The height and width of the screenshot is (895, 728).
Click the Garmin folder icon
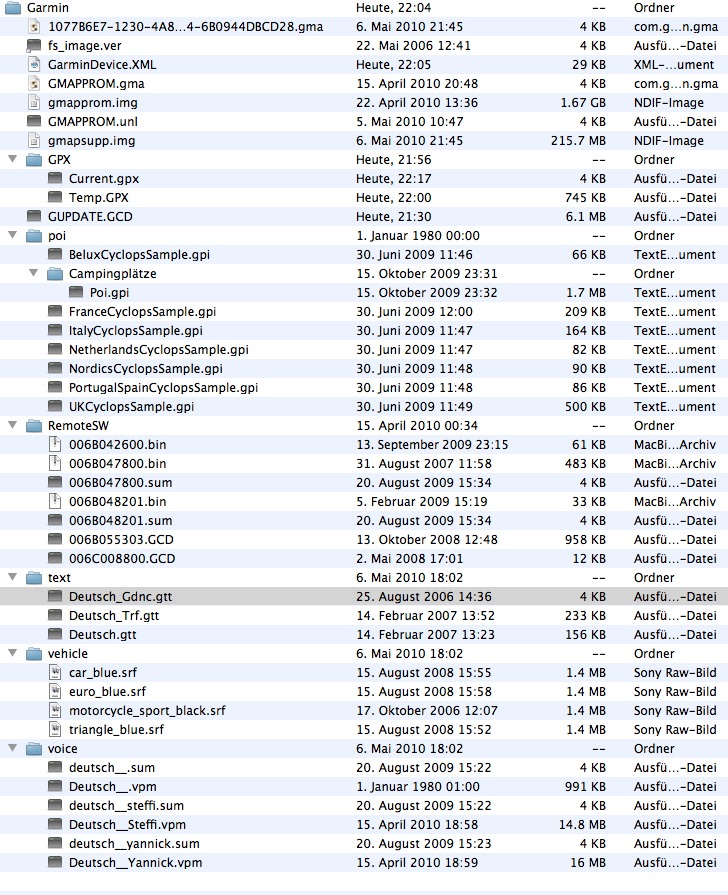[13, 8]
